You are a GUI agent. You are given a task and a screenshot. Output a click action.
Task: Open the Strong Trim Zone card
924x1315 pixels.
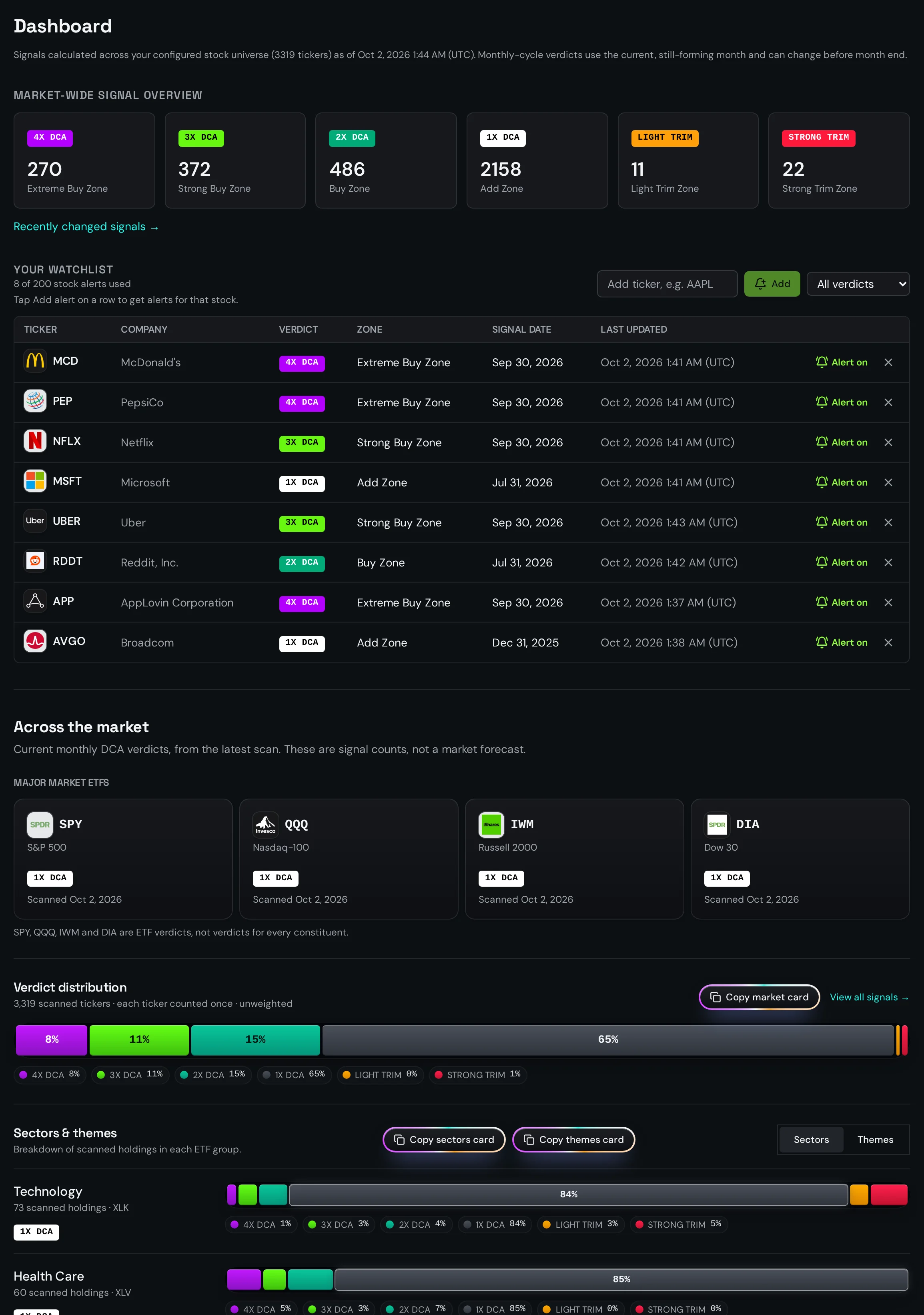coord(839,161)
